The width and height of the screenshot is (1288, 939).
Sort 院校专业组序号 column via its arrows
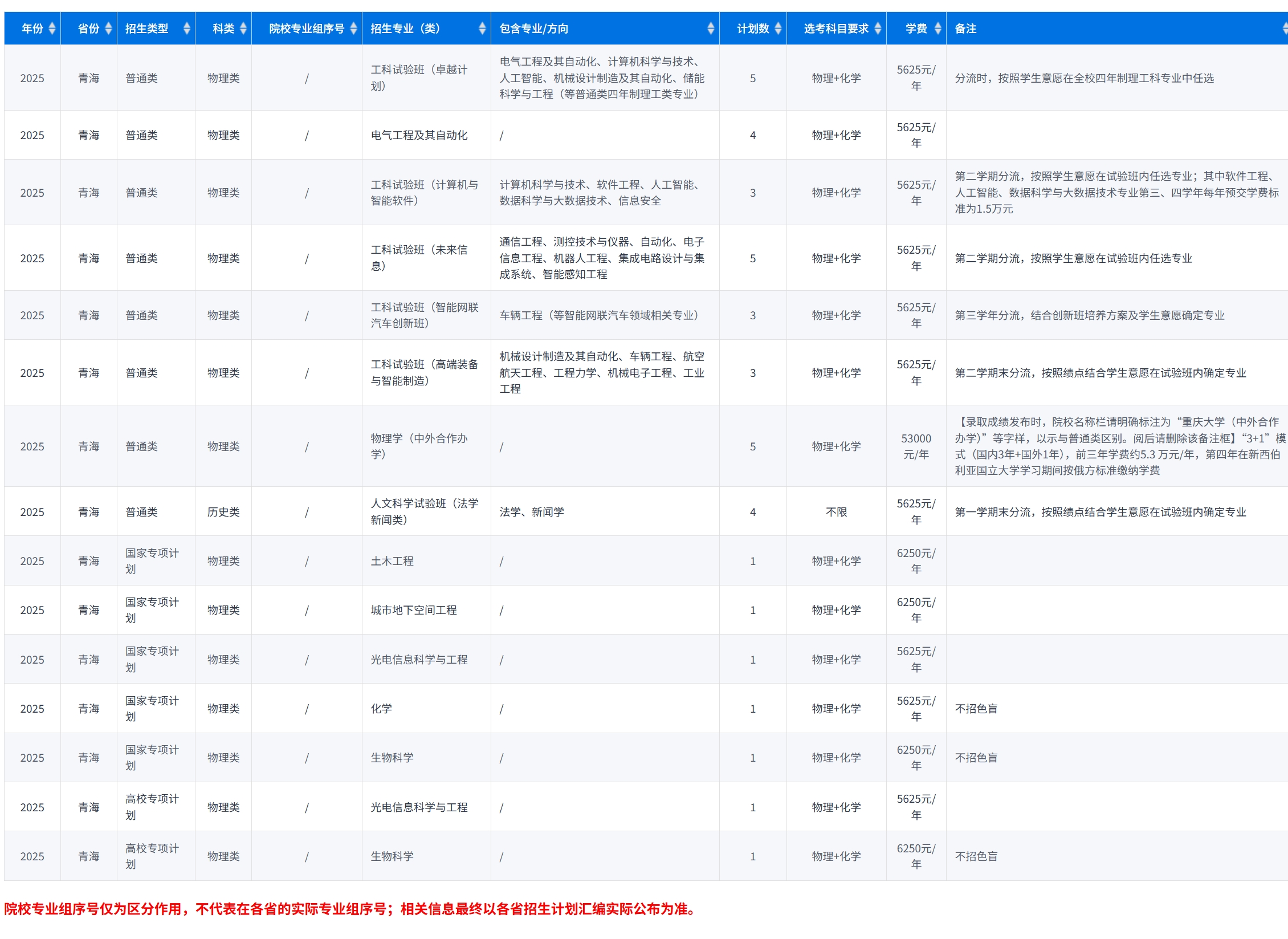[353, 29]
